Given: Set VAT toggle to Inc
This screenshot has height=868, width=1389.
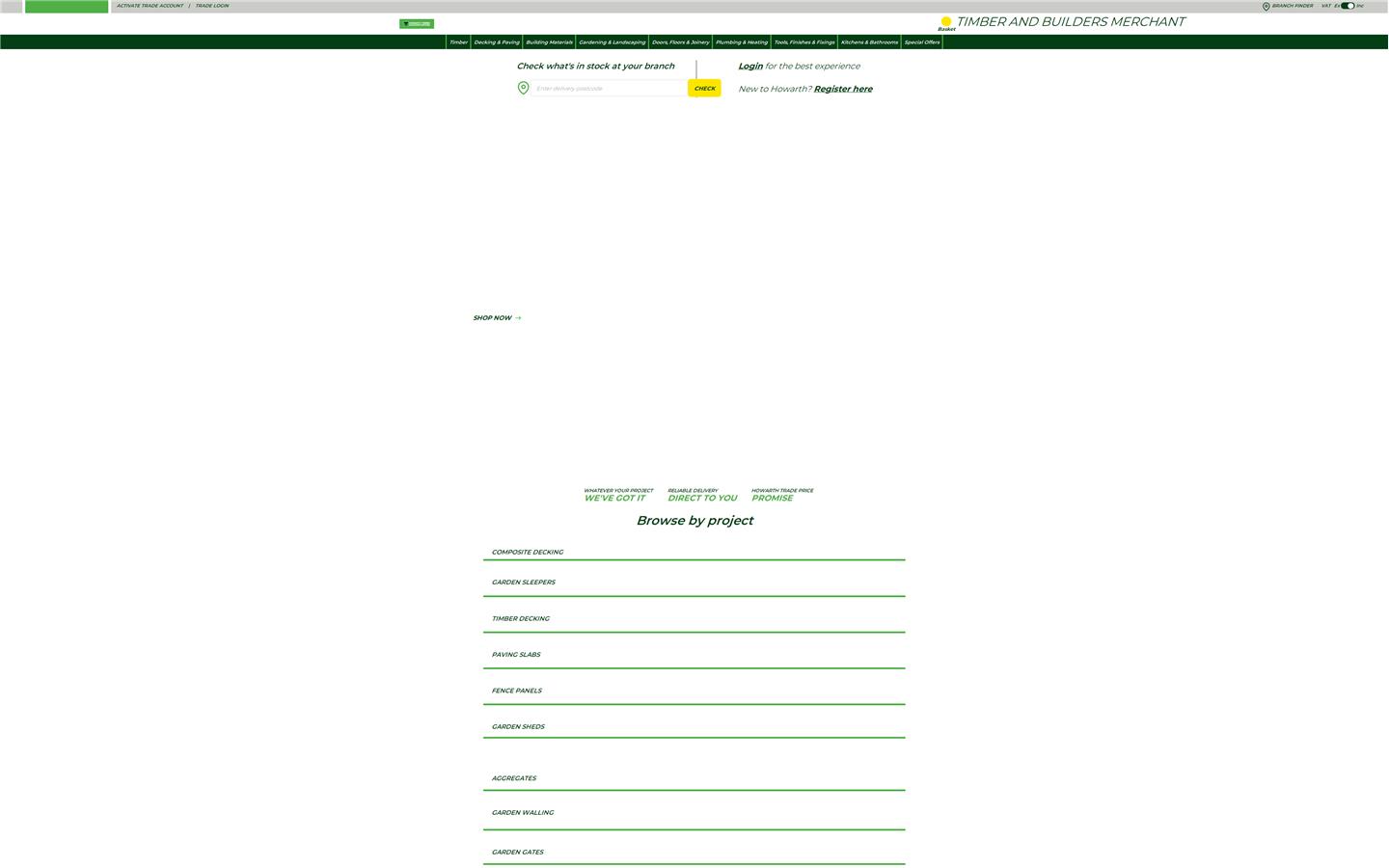Looking at the screenshot, I should point(1360,6).
